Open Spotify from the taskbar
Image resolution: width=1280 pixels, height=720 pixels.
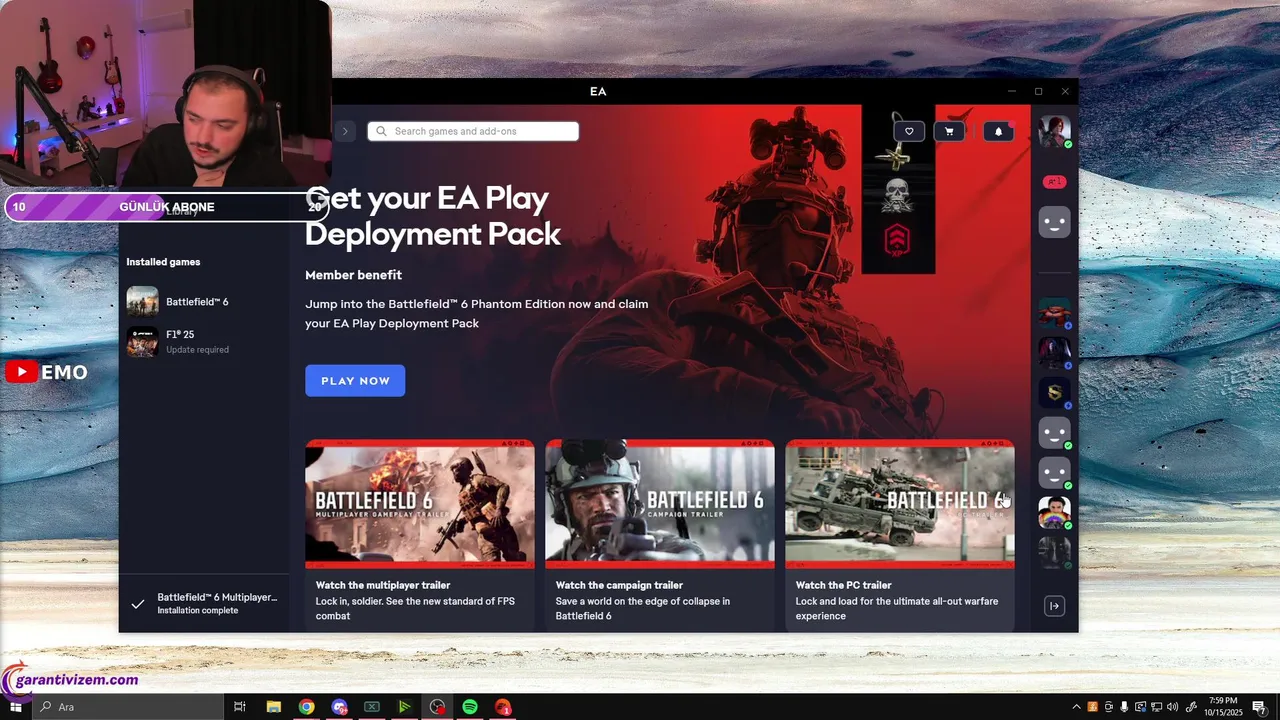tap(470, 707)
